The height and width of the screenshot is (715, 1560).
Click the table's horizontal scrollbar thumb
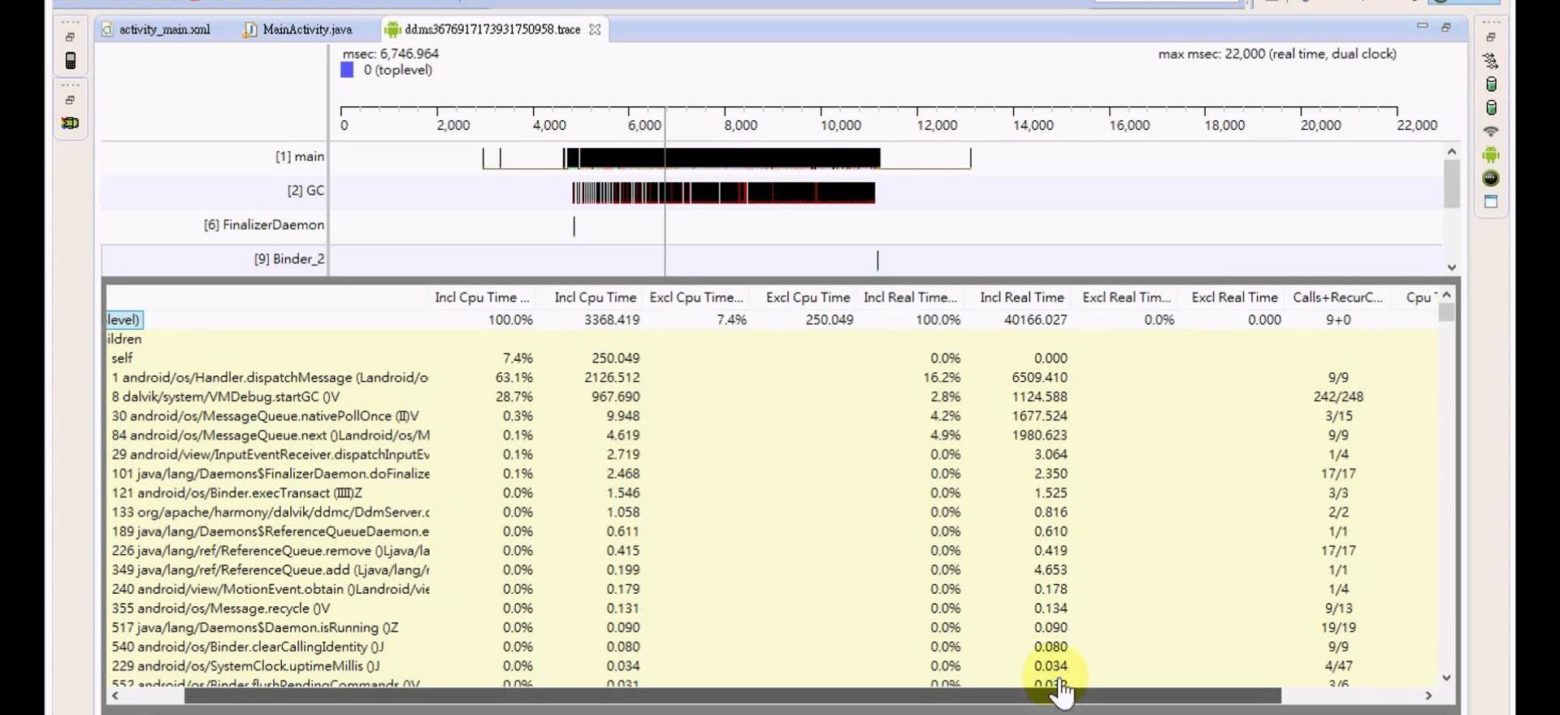730,695
